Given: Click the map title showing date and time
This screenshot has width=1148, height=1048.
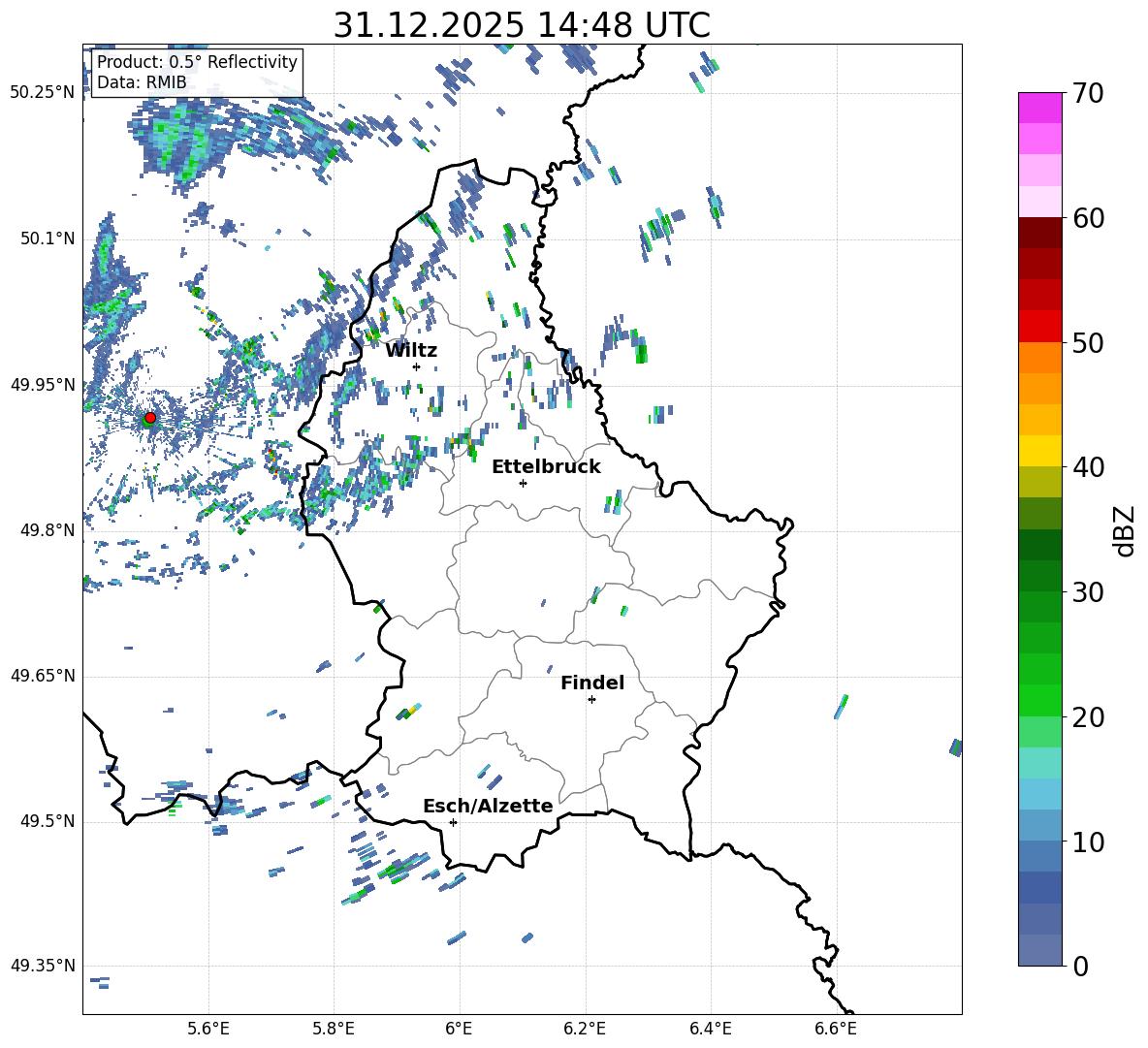Looking at the screenshot, I should (x=522, y=25).
